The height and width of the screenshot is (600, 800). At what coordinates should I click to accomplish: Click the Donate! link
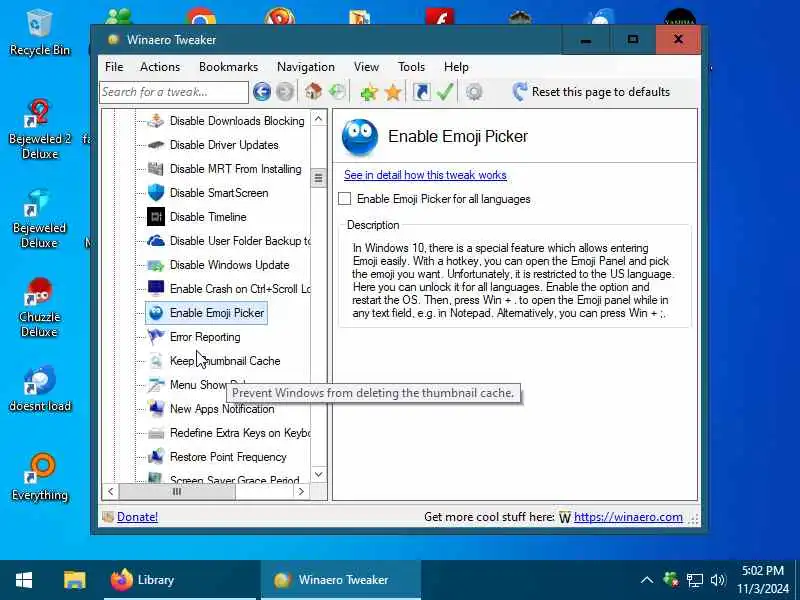click(137, 517)
